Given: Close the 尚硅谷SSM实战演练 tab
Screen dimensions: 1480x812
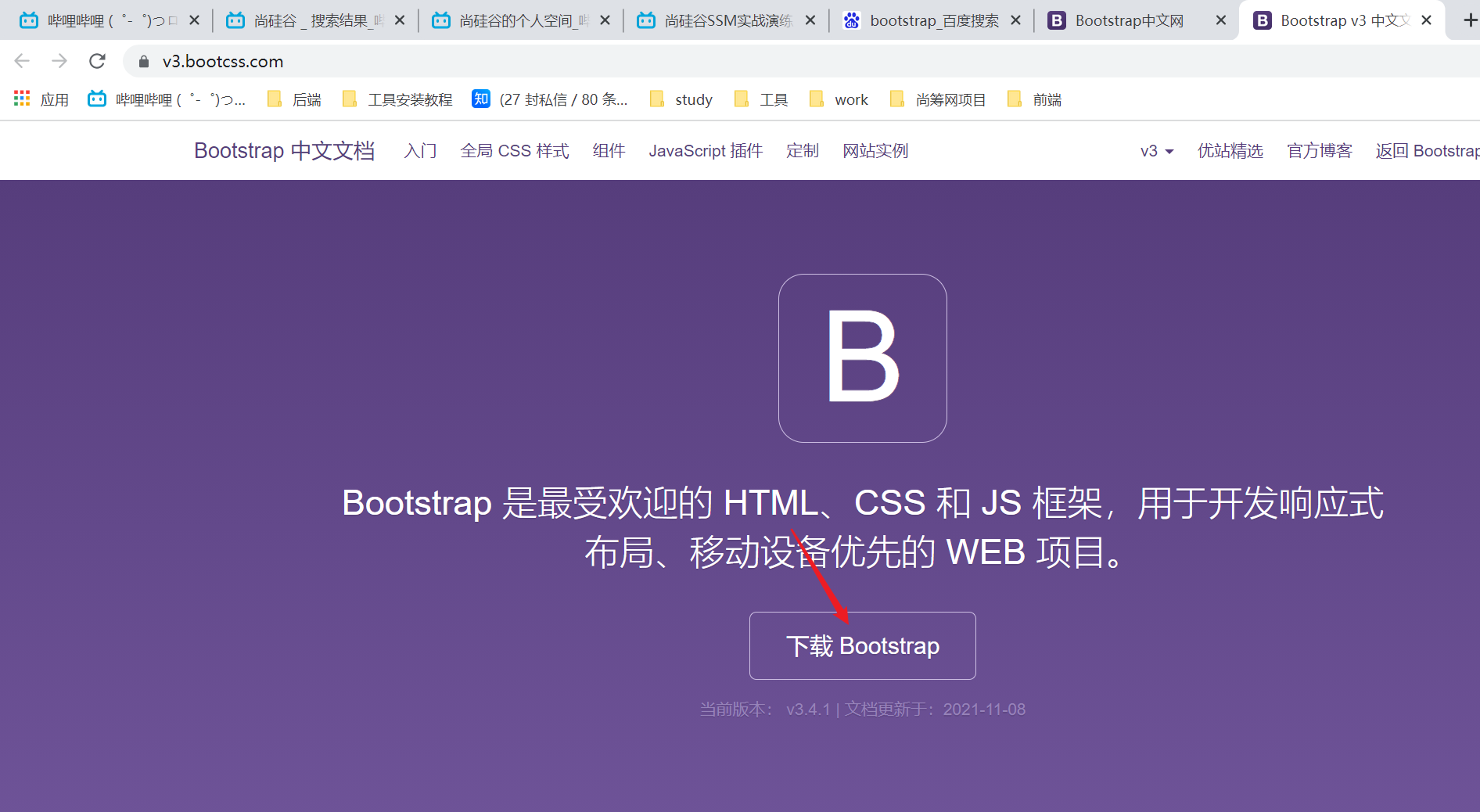Looking at the screenshot, I should 811,20.
